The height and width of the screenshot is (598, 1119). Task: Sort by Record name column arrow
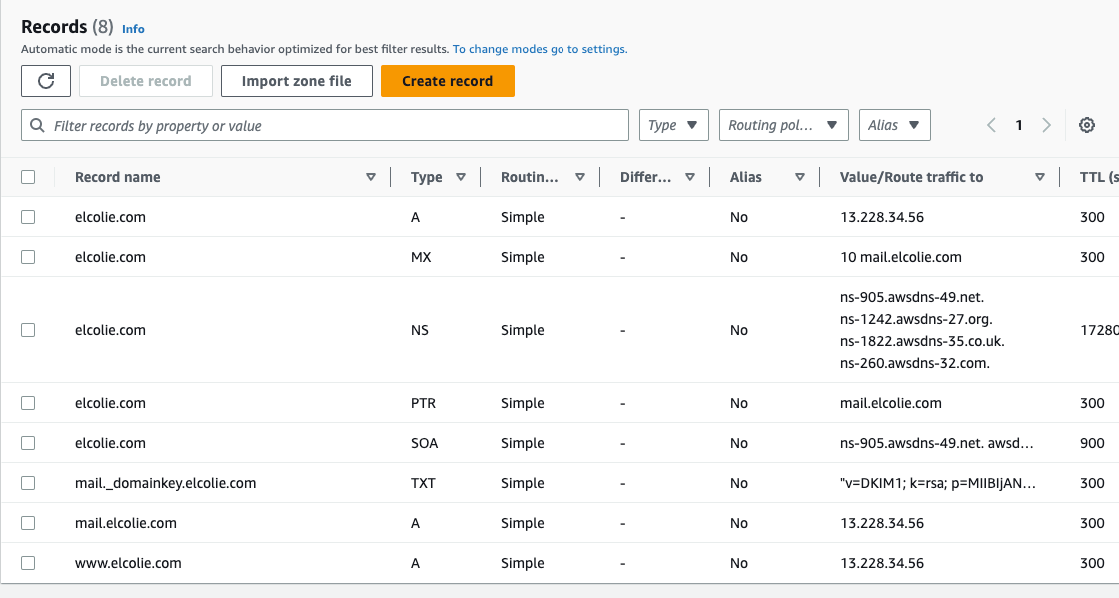click(x=371, y=177)
